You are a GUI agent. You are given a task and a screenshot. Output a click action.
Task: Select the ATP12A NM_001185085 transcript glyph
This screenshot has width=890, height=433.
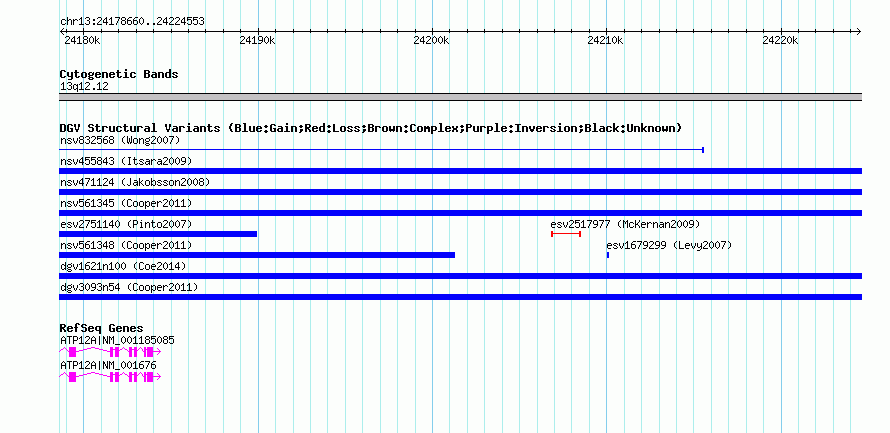pos(110,352)
